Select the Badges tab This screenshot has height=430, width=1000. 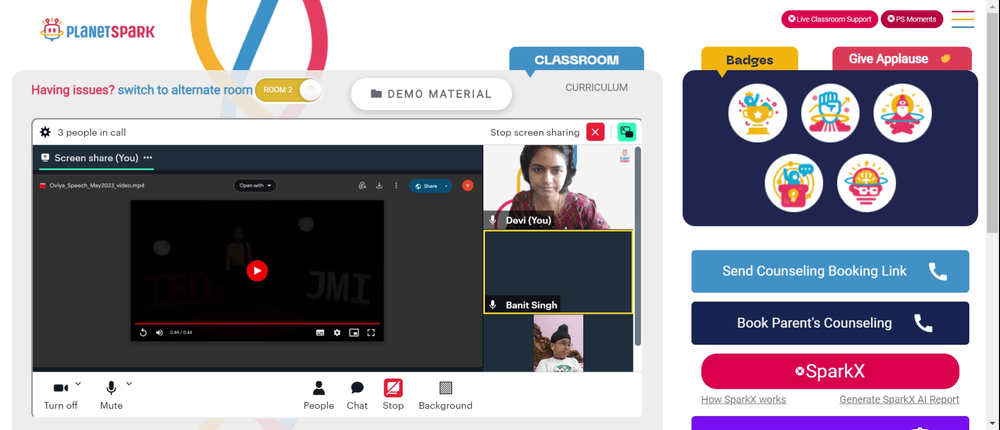coord(749,60)
